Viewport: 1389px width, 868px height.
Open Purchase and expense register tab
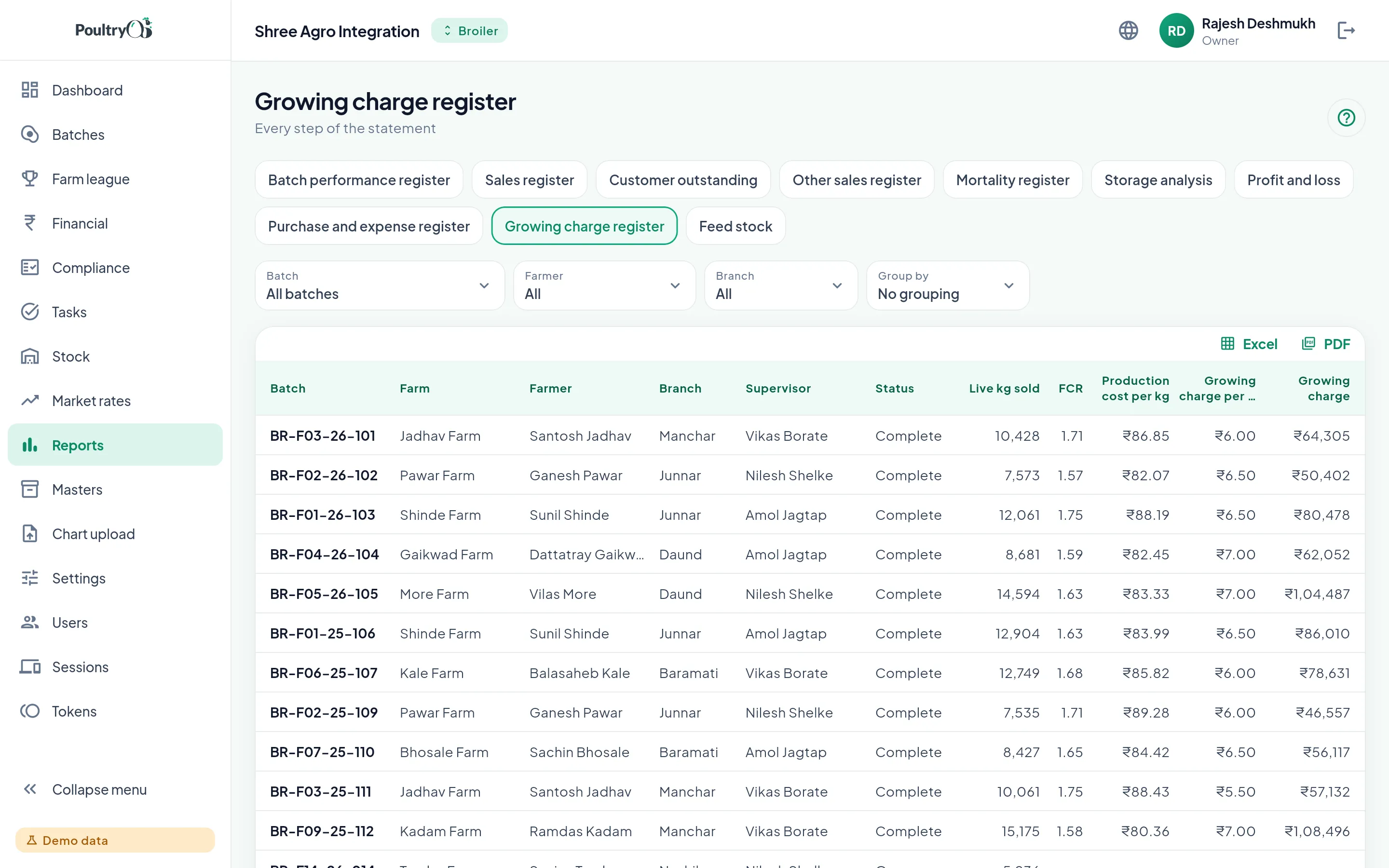[368, 226]
